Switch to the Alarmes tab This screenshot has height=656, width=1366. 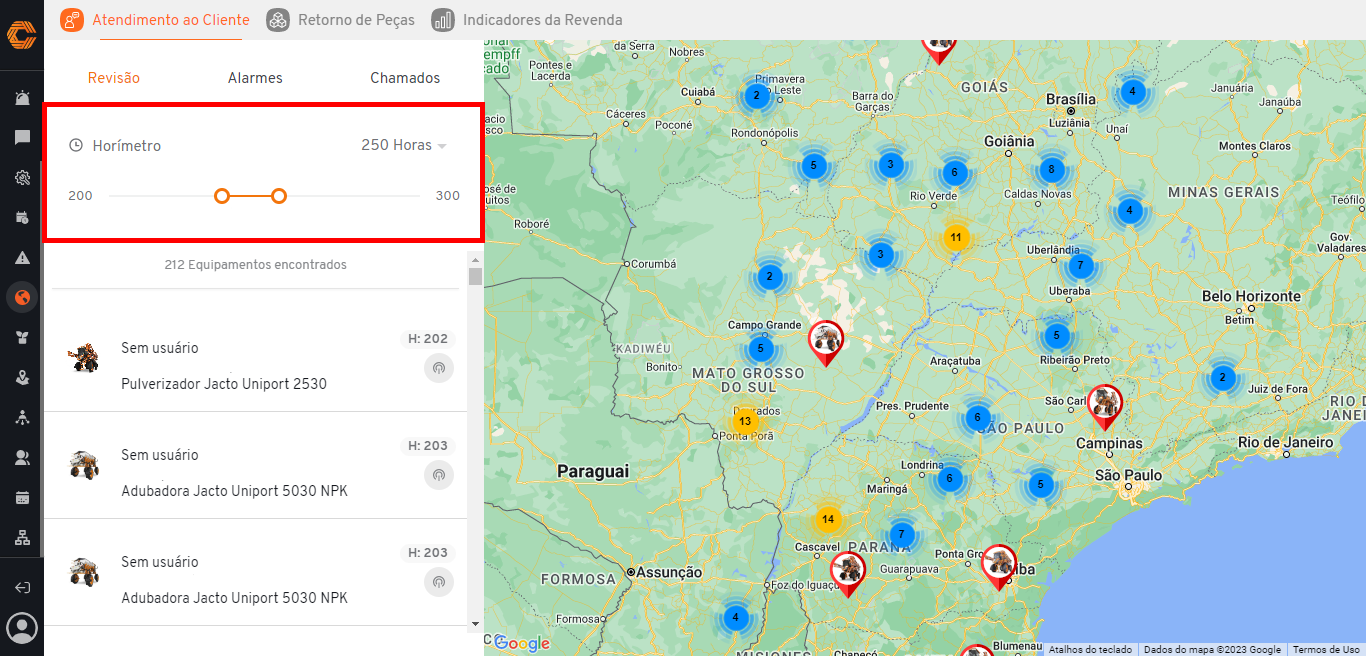(255, 78)
